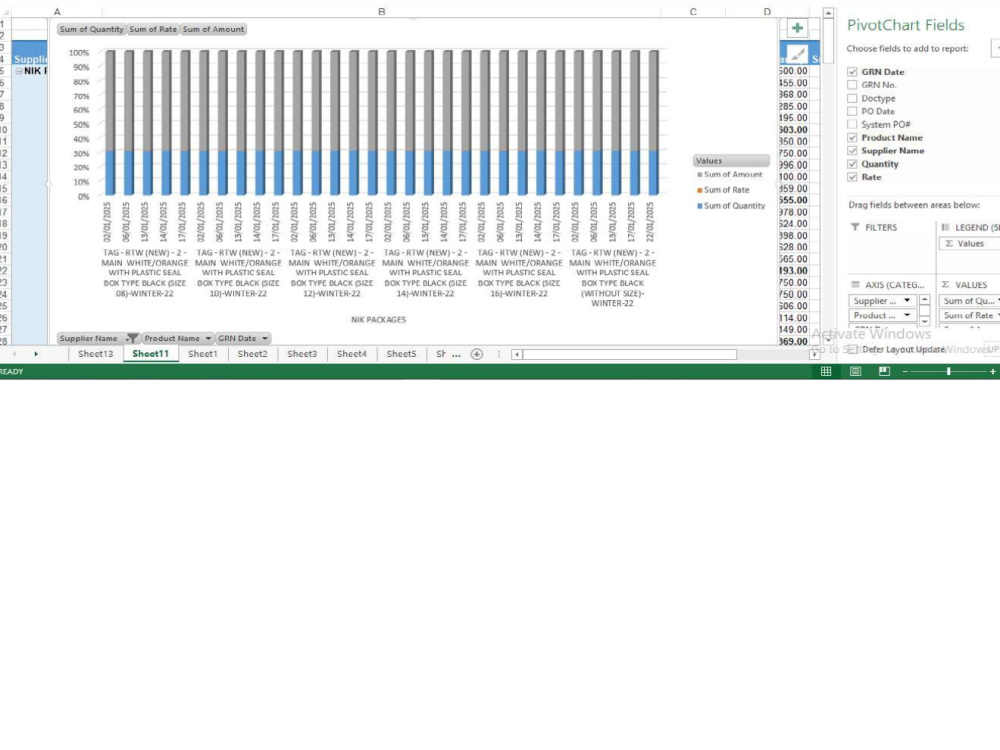Toggle the Defer Layout Update checkbox
Screen dimensions: 1000x750
[852, 349]
